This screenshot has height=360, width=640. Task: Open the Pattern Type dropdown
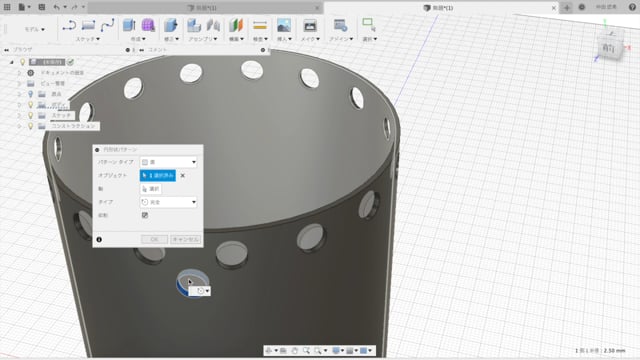168,162
